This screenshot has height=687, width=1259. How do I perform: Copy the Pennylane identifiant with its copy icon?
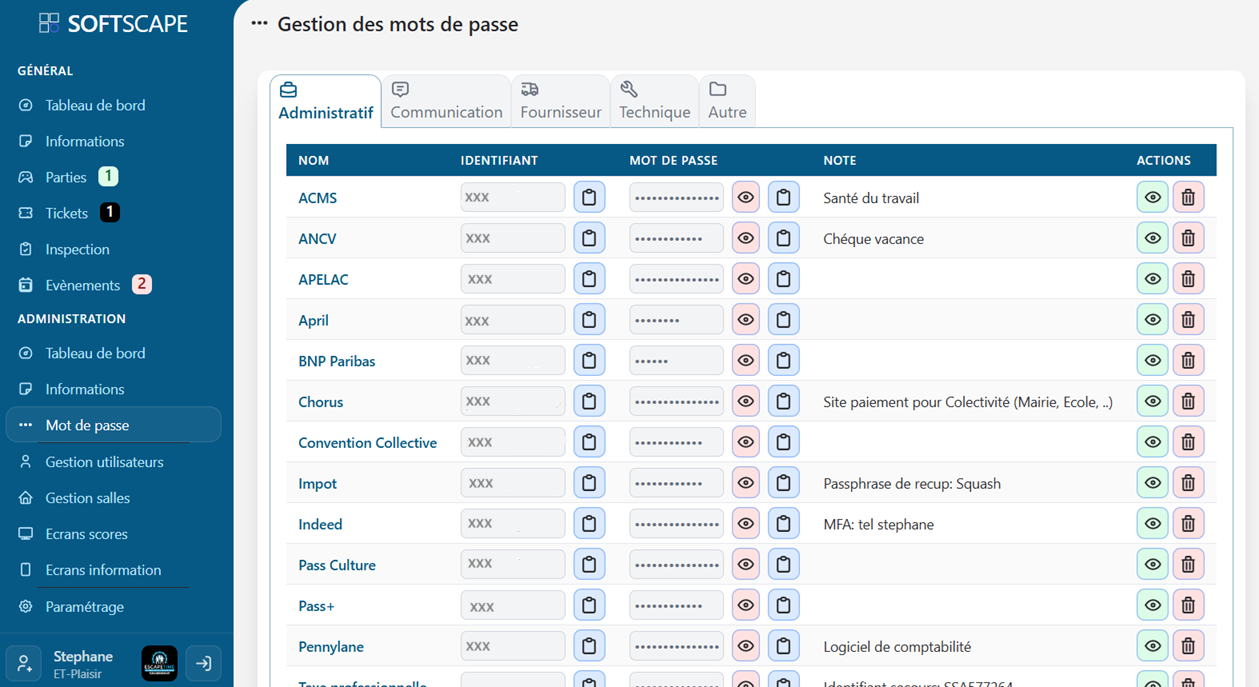589,645
